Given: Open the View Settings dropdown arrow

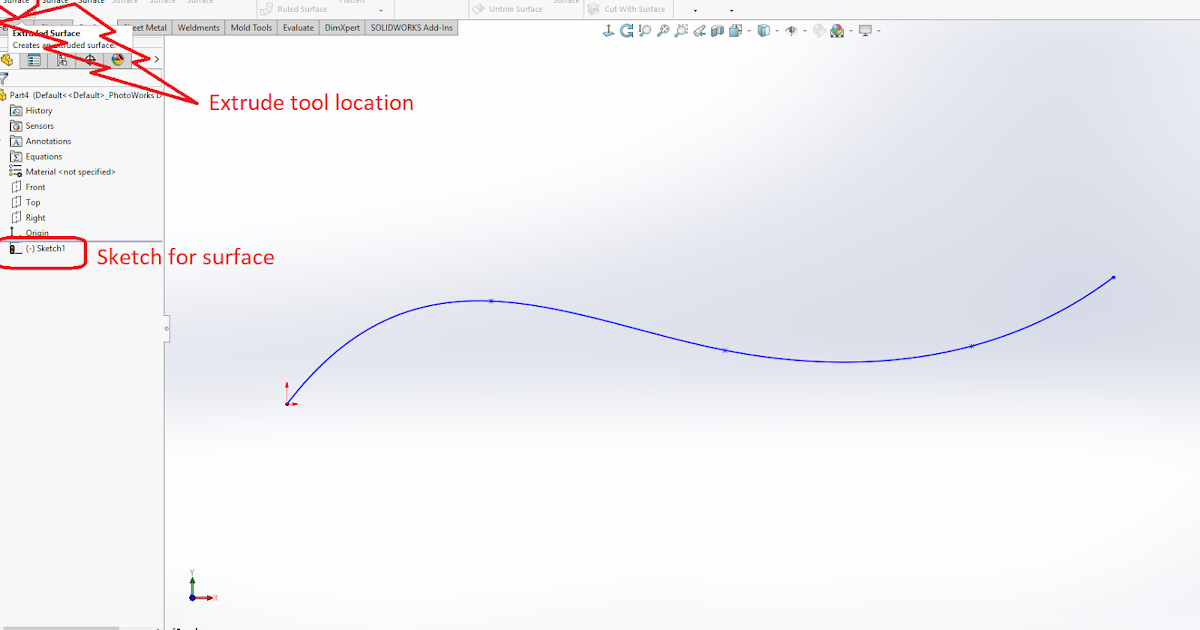Looking at the screenshot, I should [x=878, y=31].
